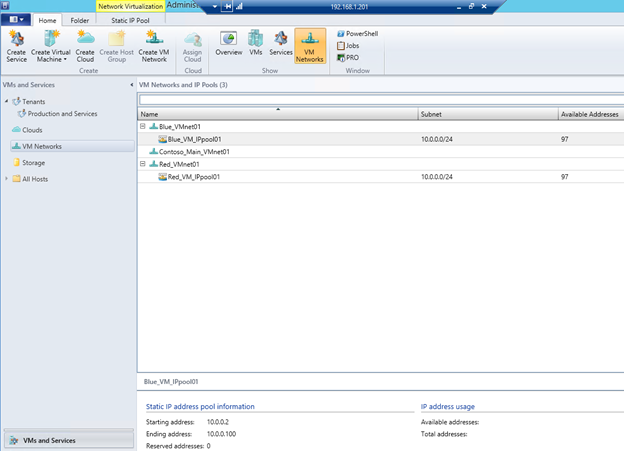Click the Create Cloud ribbon icon
The height and width of the screenshot is (451, 624).
click(x=85, y=46)
